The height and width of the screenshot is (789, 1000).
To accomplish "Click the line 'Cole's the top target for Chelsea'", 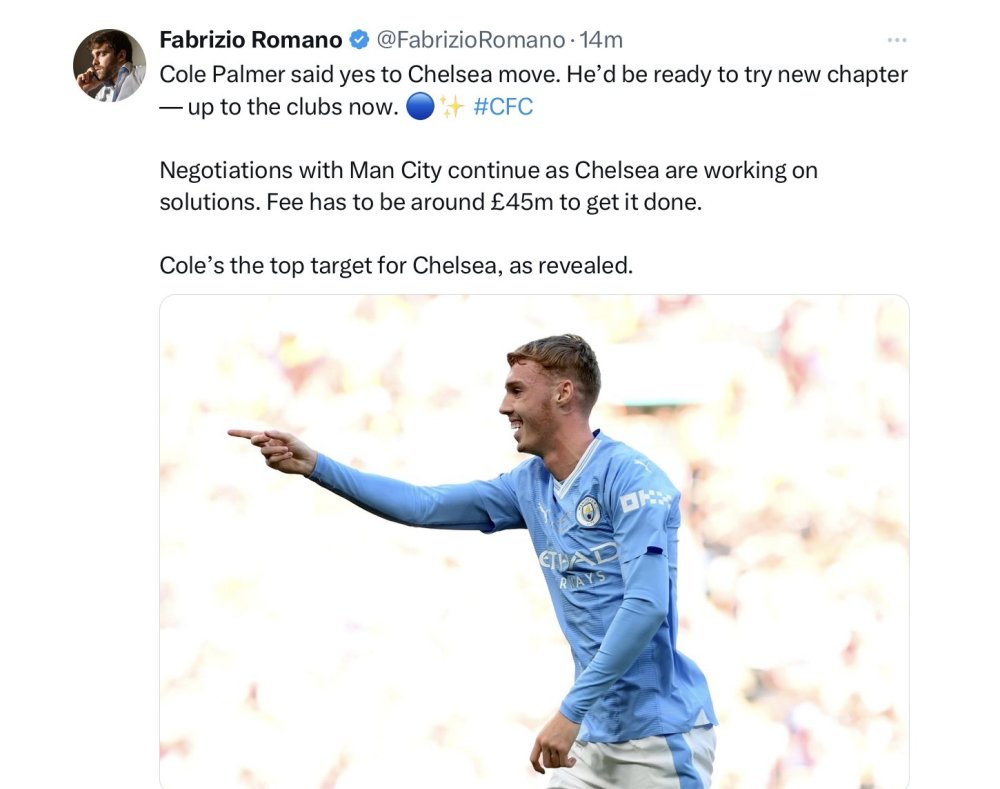I will tap(396, 265).
